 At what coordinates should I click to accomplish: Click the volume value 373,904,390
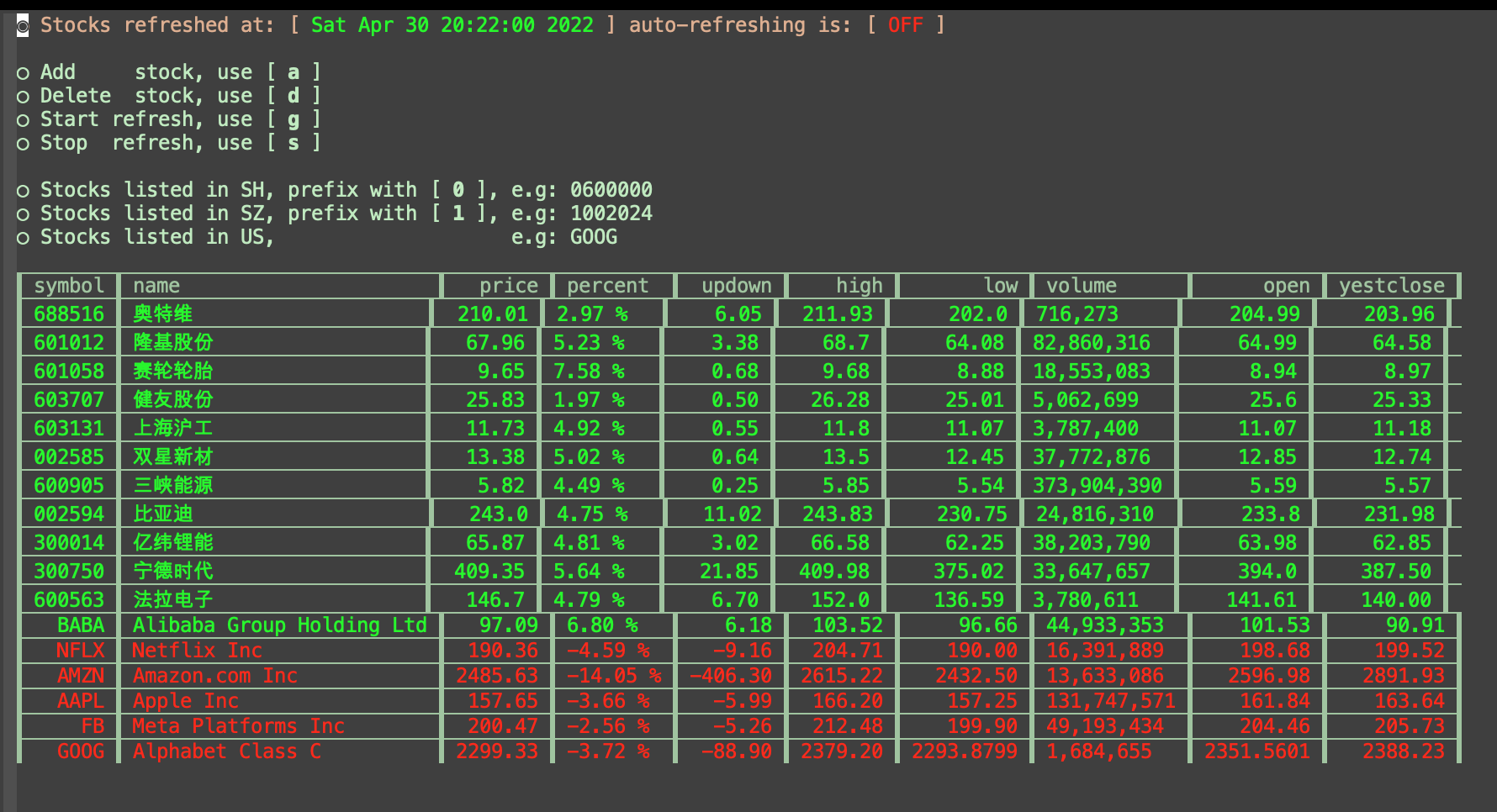1098,486
